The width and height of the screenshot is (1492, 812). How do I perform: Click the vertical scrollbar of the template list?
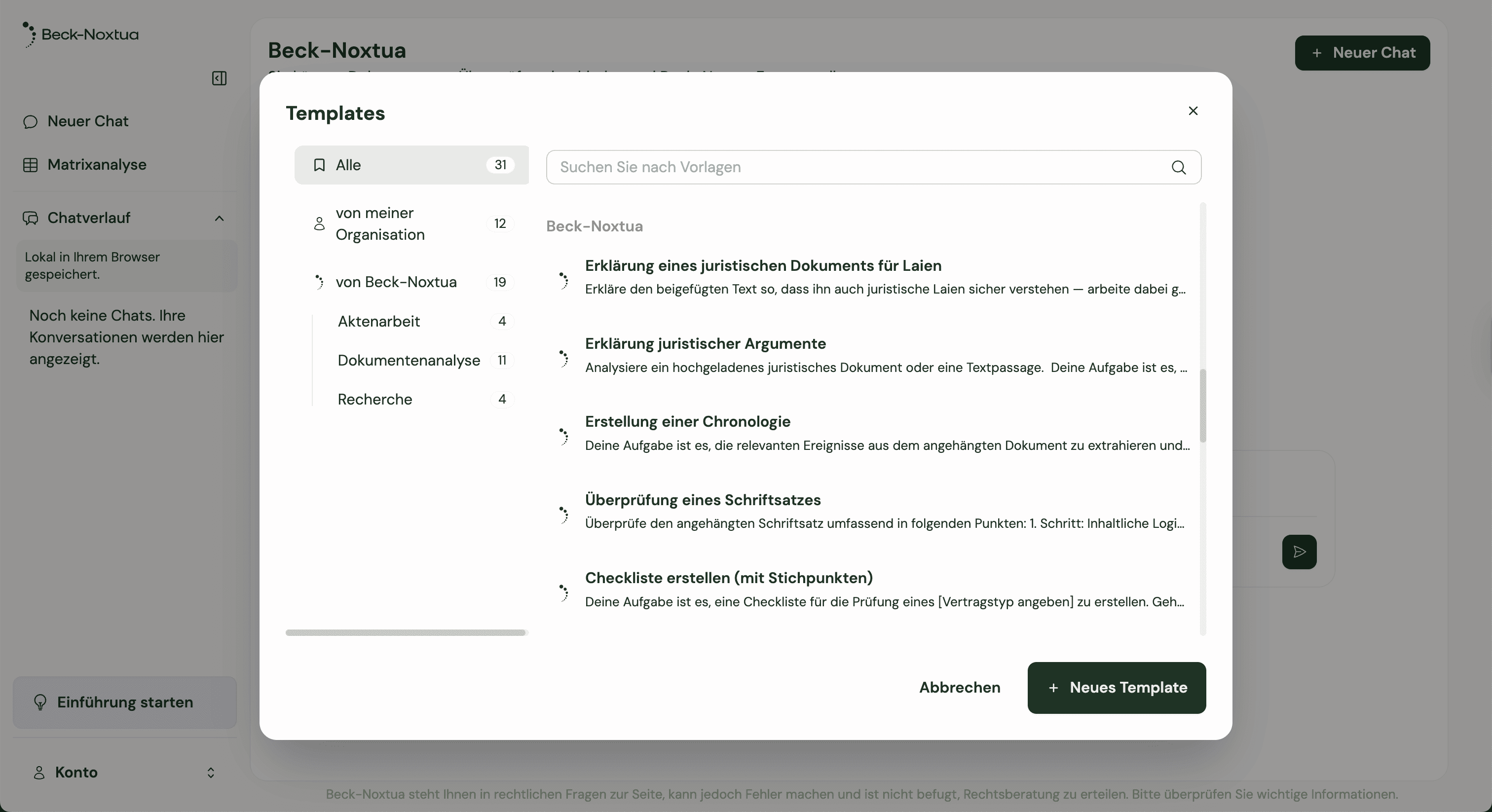tap(1202, 406)
